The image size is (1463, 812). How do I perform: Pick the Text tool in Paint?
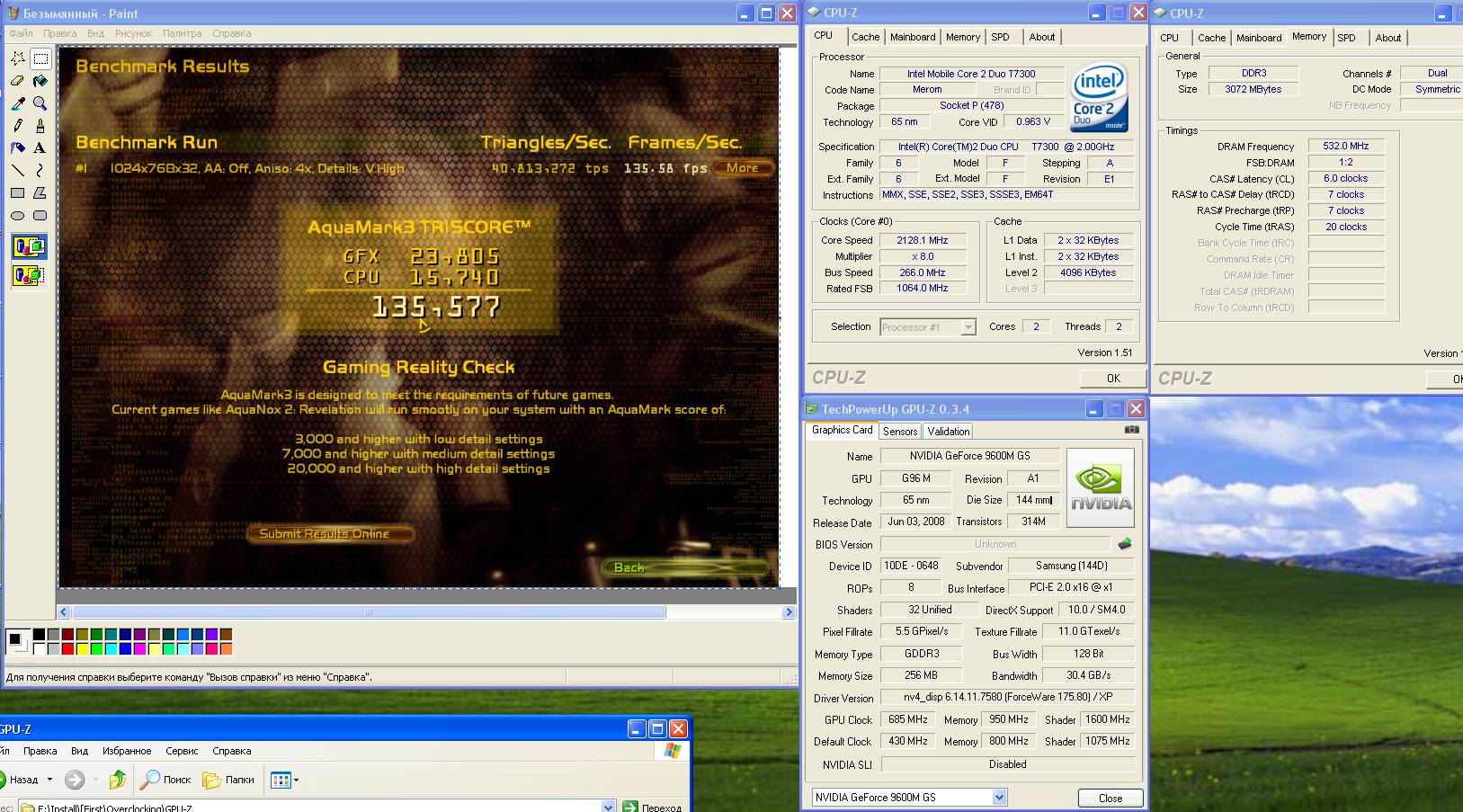[40, 148]
